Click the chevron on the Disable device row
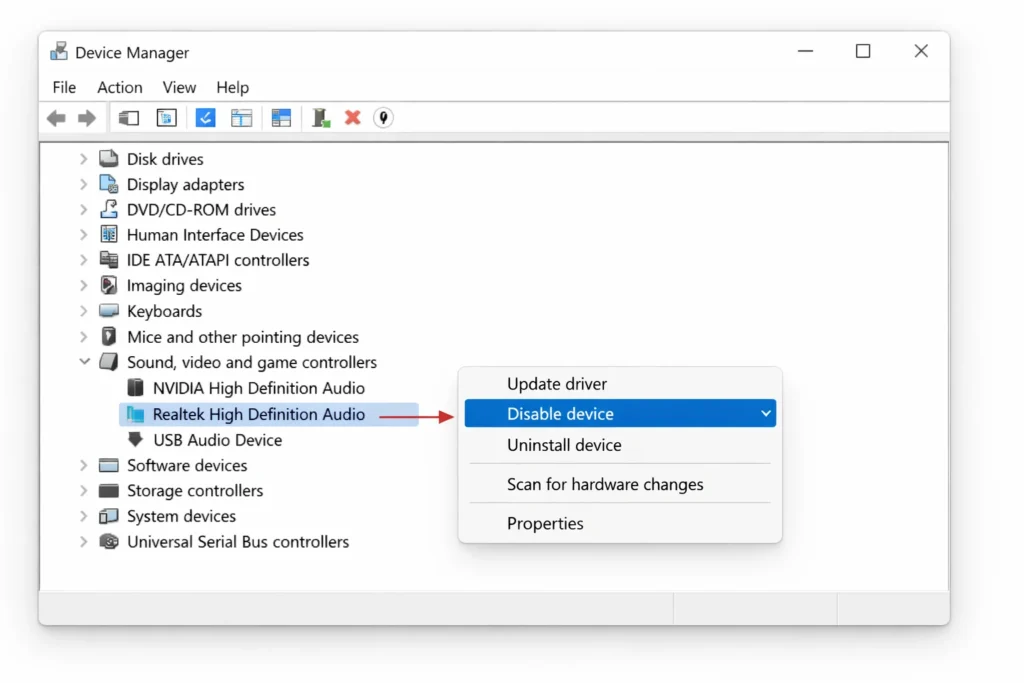Image resolution: width=1024 pixels, height=683 pixels. (x=765, y=413)
